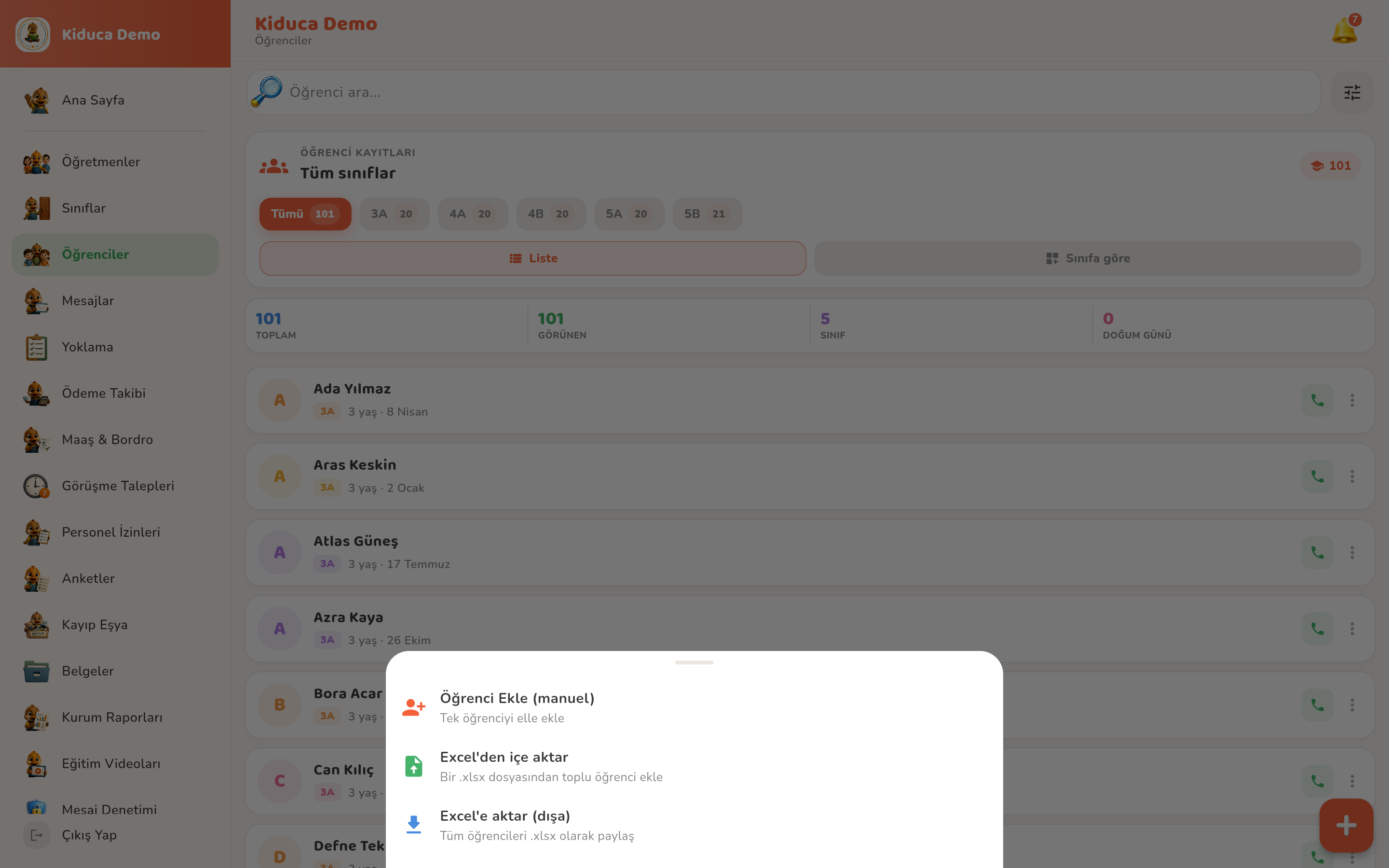Viewport: 1389px width, 868px height.
Task: Choose Excel'e aktar (dışa) option
Action: 694,825
